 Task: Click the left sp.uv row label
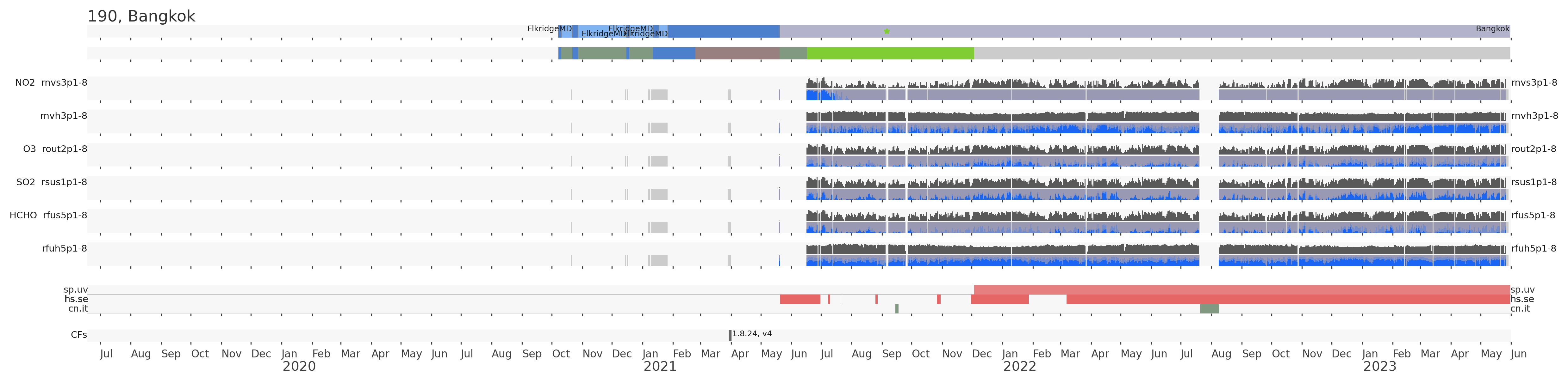76,290
